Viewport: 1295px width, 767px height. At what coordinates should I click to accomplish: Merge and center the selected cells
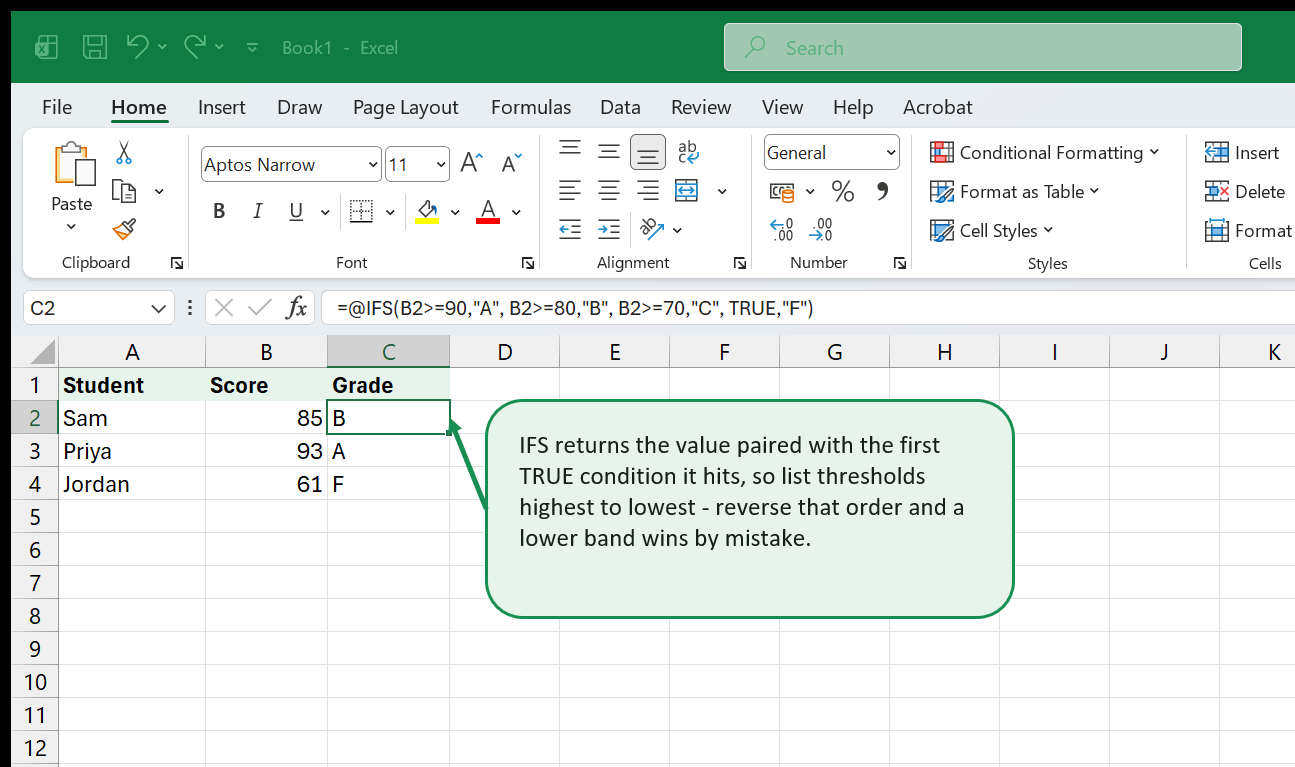point(687,190)
